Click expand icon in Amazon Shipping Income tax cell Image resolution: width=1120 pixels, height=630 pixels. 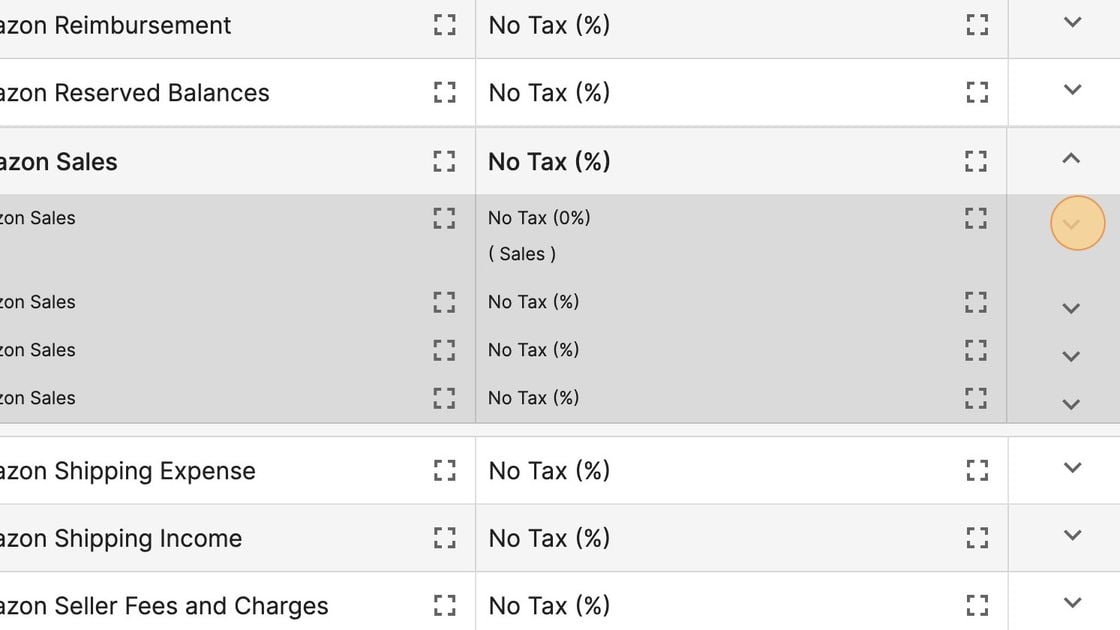[x=977, y=537]
